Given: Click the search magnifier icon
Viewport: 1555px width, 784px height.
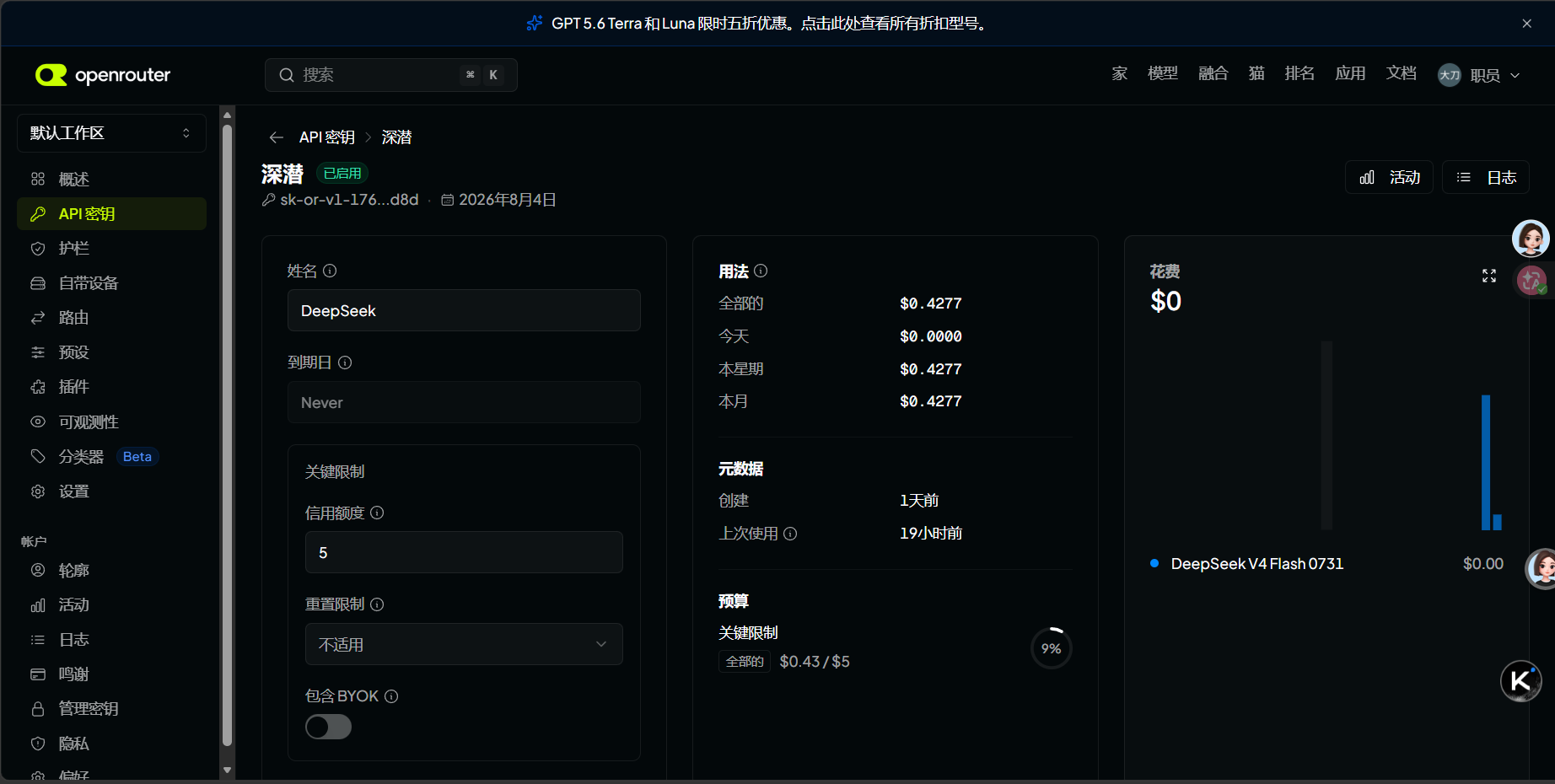Looking at the screenshot, I should tap(287, 75).
